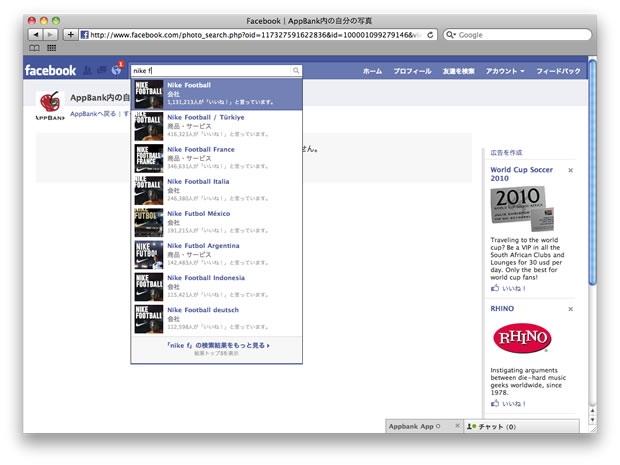Open messages icon in Facebook header
Screen dimensions: 620x465
click(102, 70)
